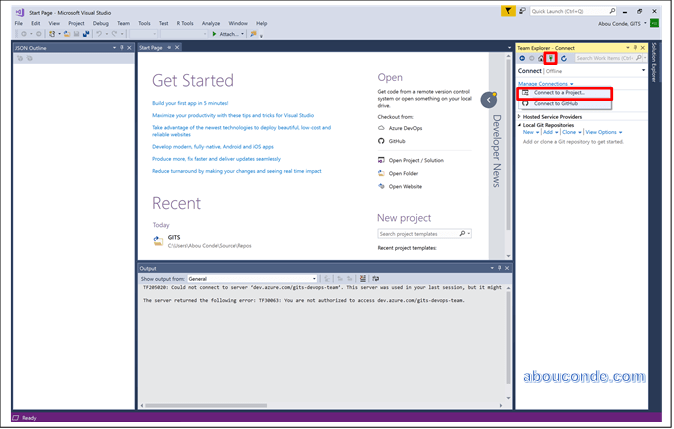674x429 pixels.
Task: Click Build your app in 5 minutes link
Action: 190,103
